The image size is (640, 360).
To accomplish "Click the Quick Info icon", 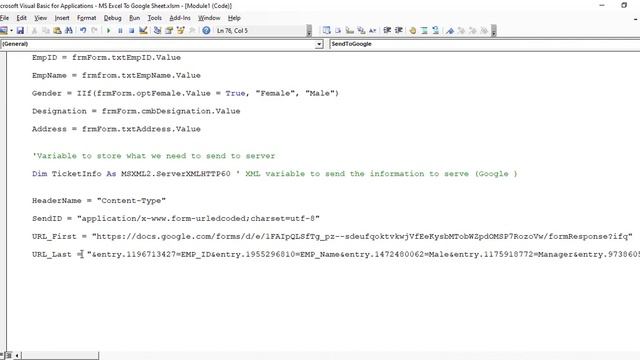I will [x=349, y=31].
